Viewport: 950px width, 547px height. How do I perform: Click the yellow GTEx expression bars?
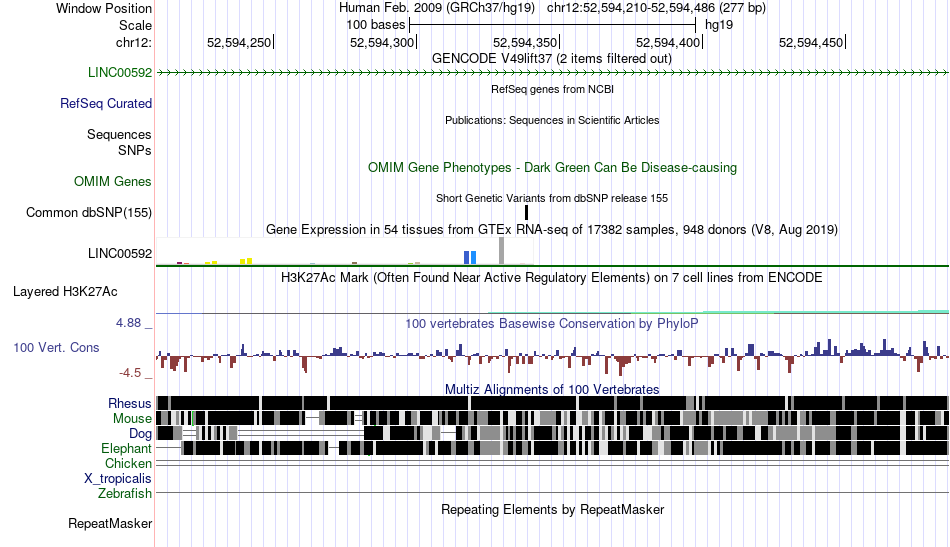point(246,261)
